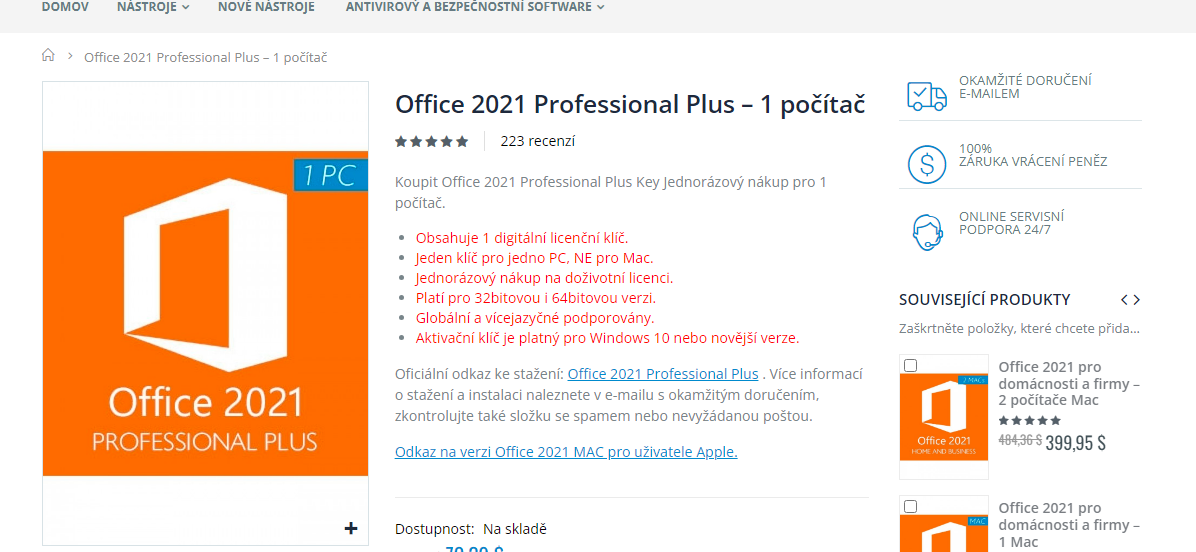Open Office 2021 2 Macs product thumbnail
Image resolution: width=1196 pixels, height=552 pixels.
coord(944,416)
